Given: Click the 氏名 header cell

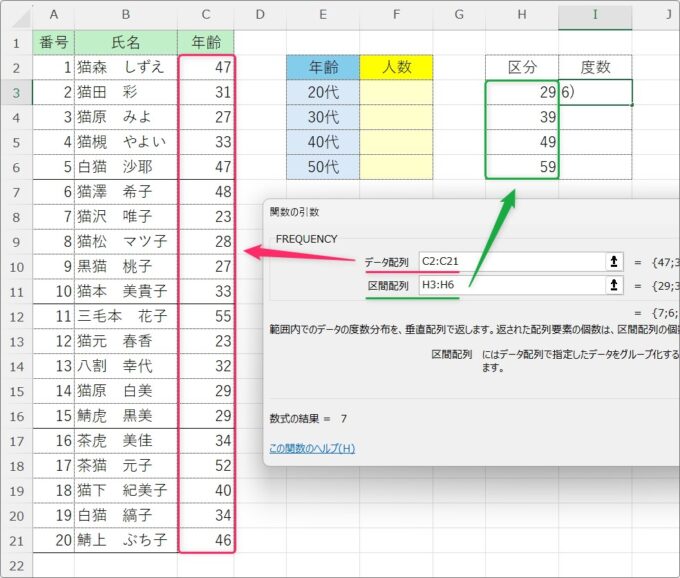Looking at the screenshot, I should pyautogui.click(x=125, y=42).
